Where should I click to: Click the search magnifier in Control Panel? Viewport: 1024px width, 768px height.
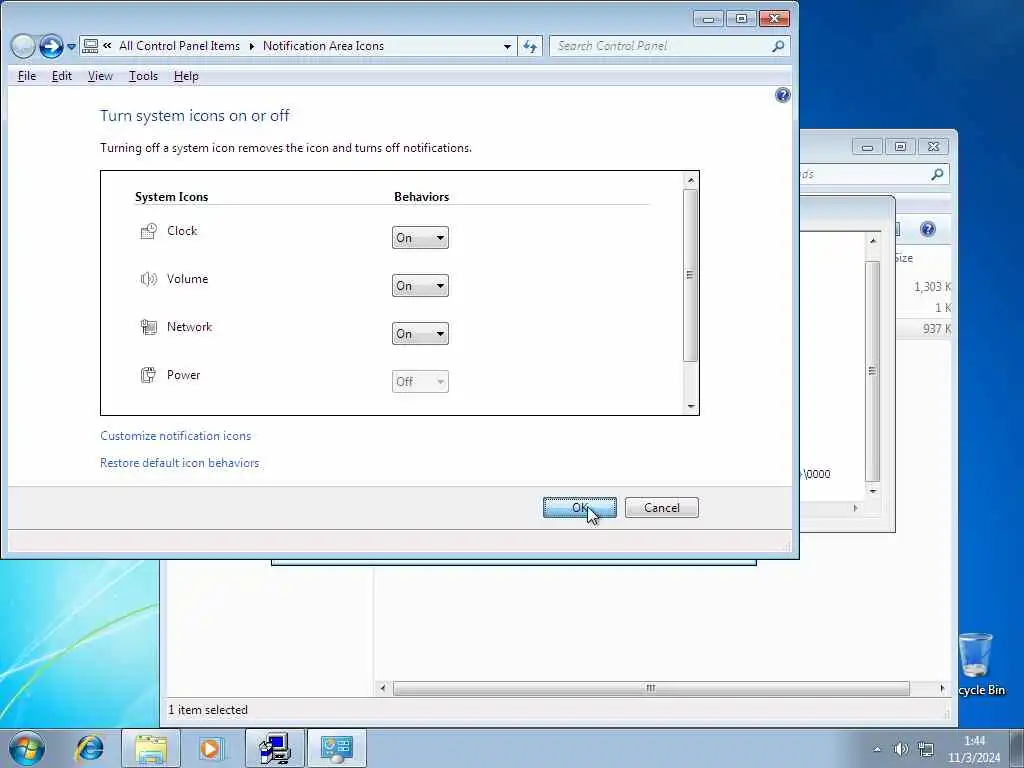pyautogui.click(x=778, y=46)
